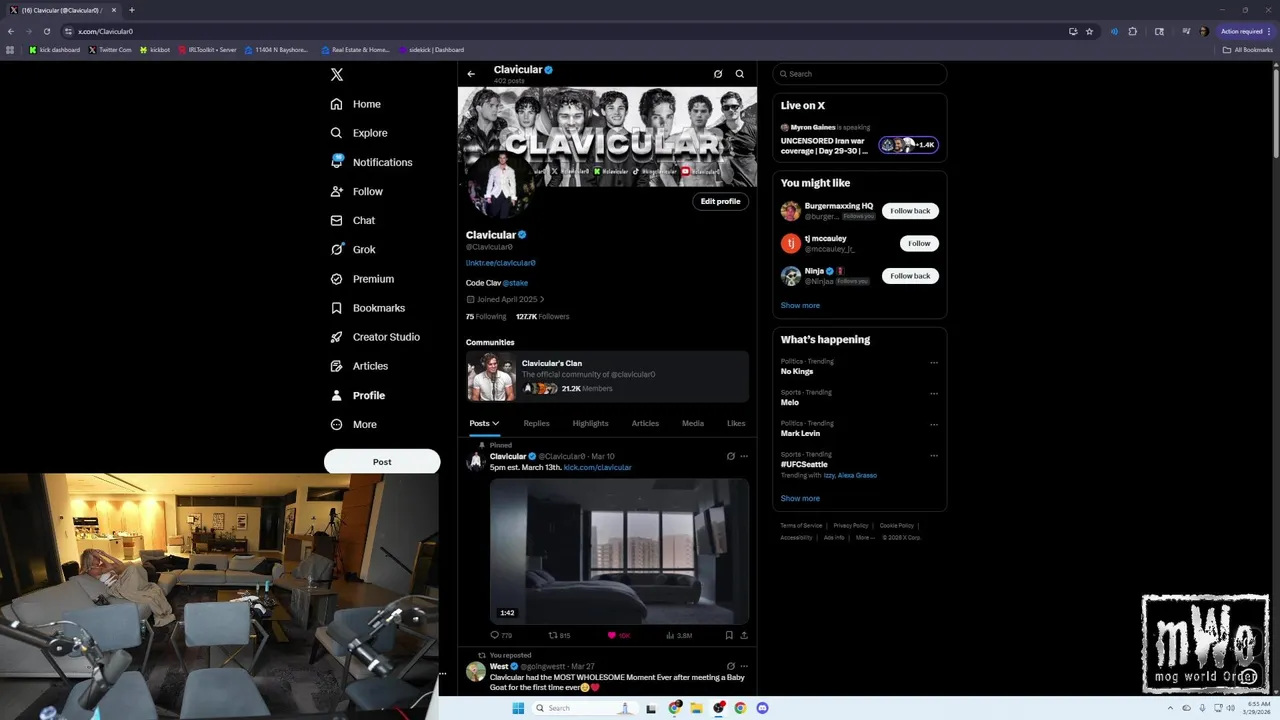
Task: Open the 127.7K Followers list
Action: pyautogui.click(x=542, y=316)
